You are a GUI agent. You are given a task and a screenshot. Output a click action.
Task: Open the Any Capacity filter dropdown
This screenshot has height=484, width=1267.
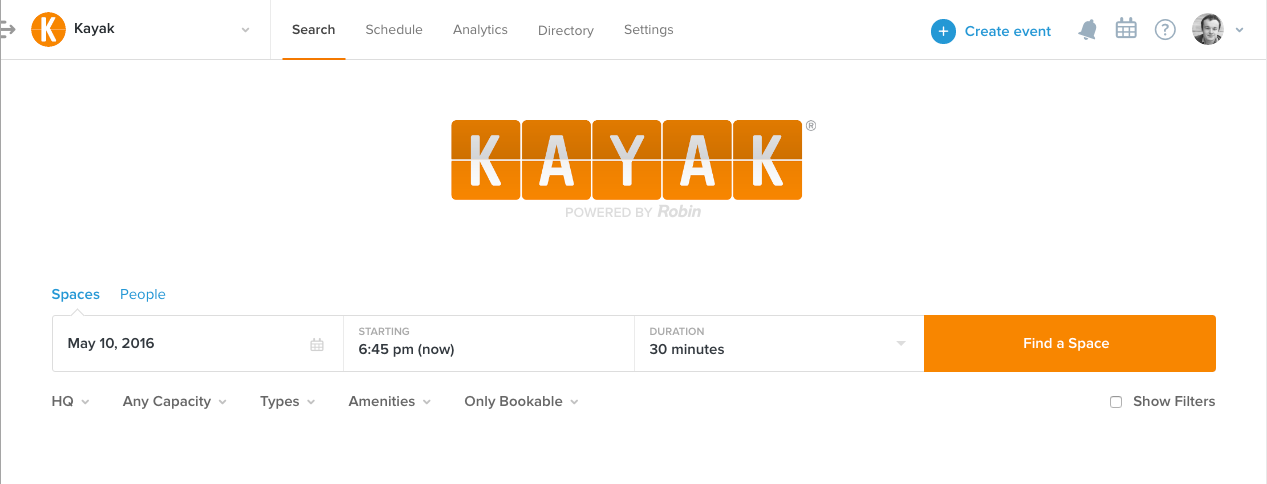174,401
